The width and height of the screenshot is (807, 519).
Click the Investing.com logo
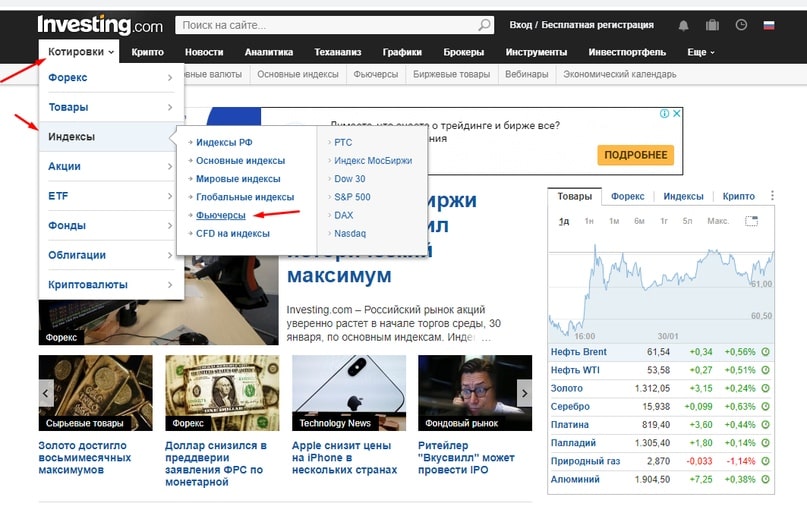click(x=100, y=25)
